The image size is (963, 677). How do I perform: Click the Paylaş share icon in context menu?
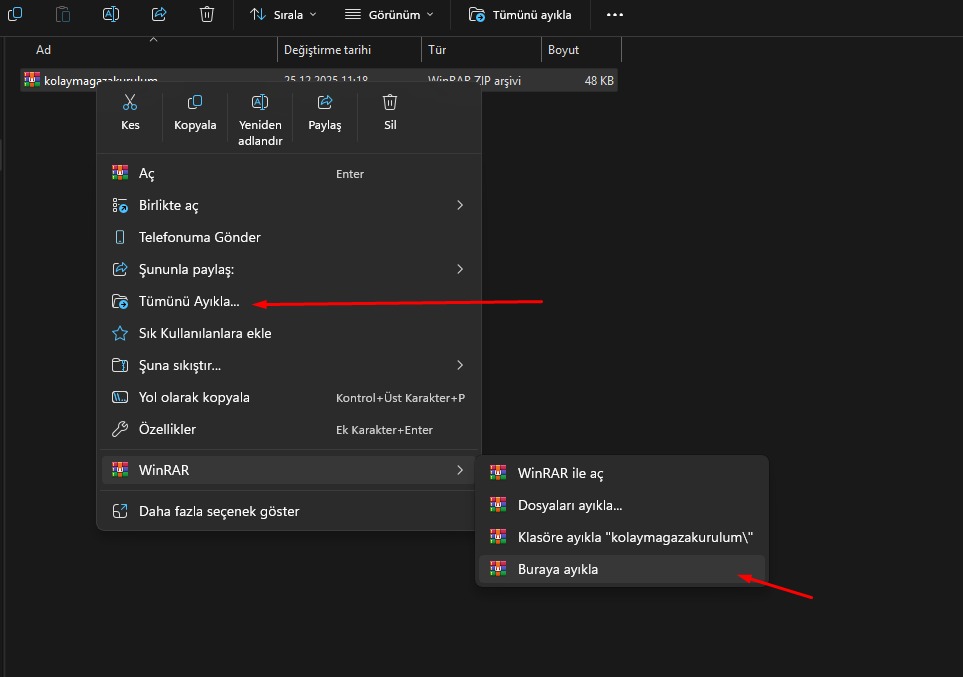click(325, 103)
